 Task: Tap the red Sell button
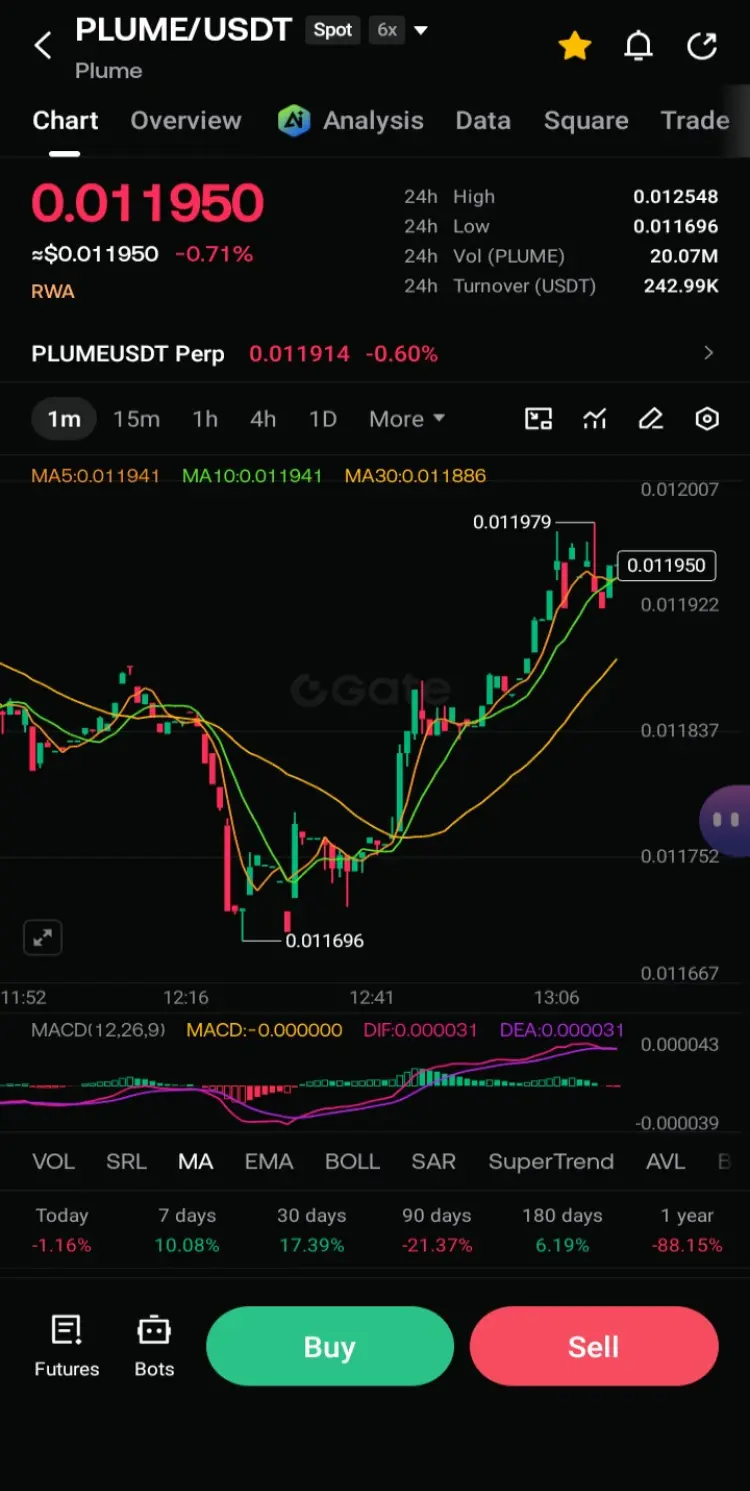point(594,1346)
